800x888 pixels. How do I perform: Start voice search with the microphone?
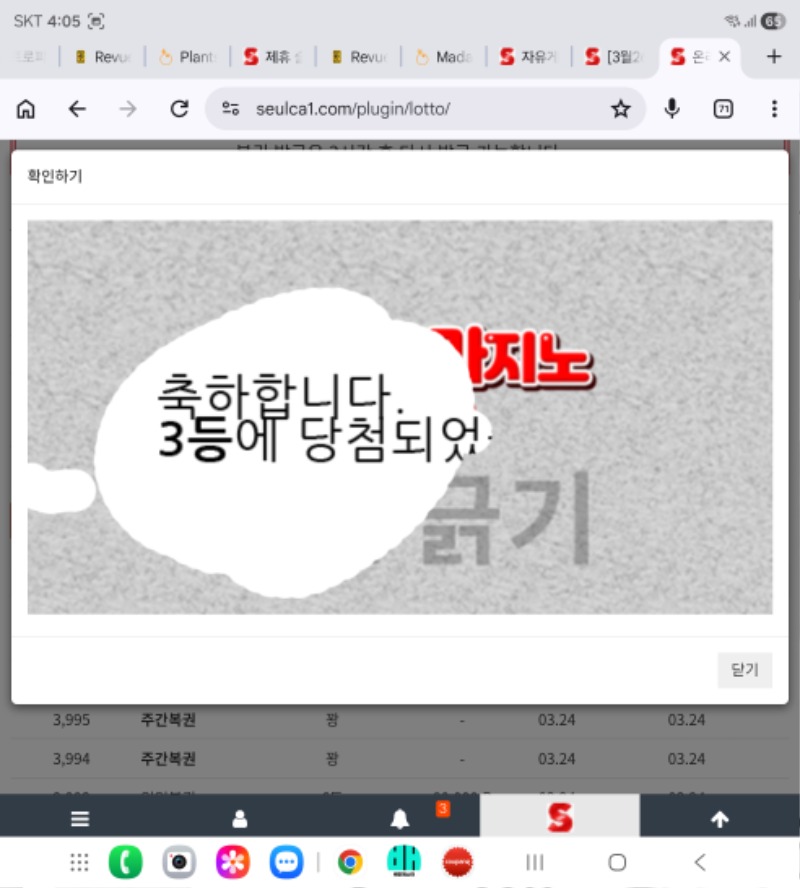pos(673,109)
